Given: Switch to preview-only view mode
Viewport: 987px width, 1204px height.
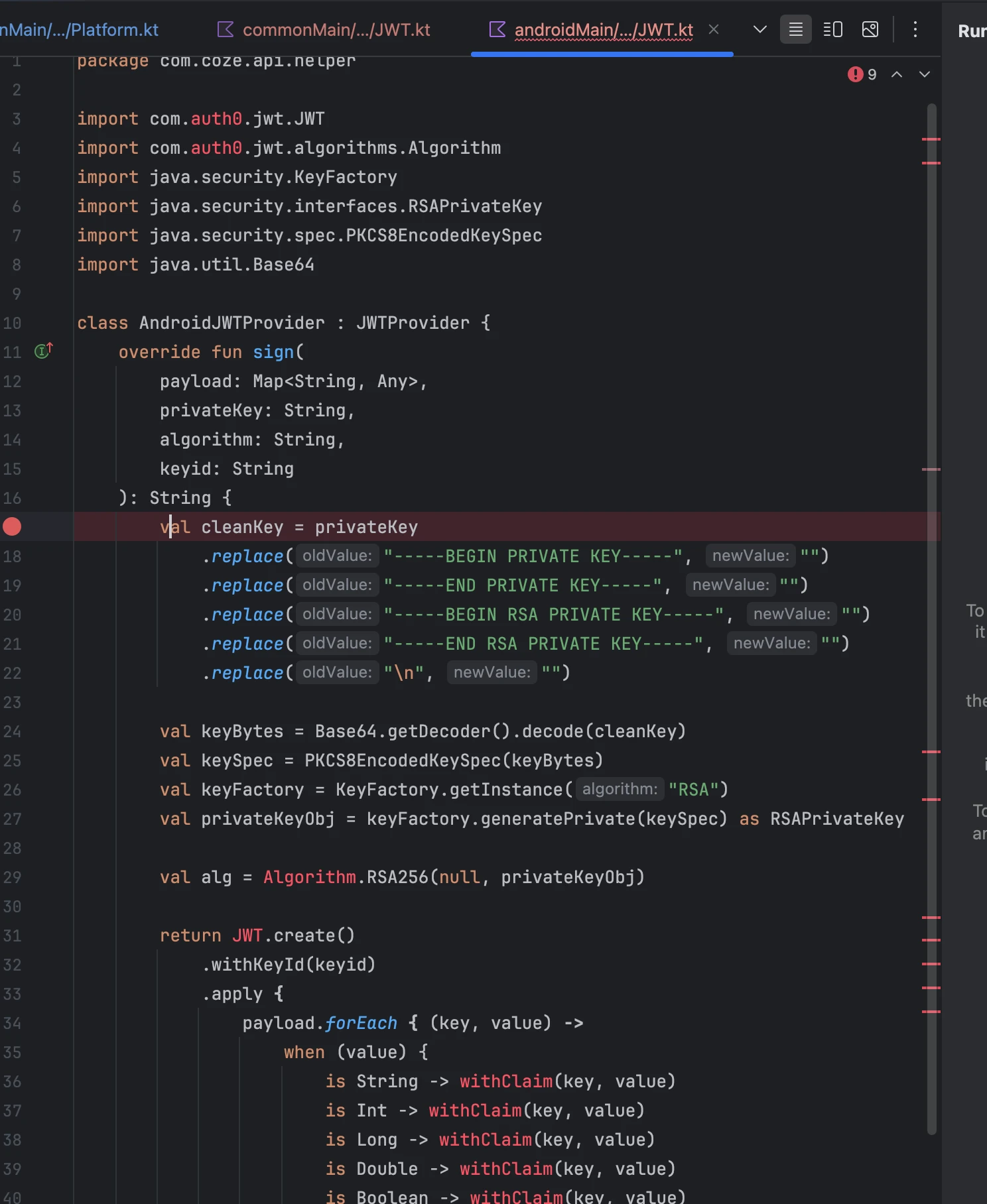Looking at the screenshot, I should (870, 30).
